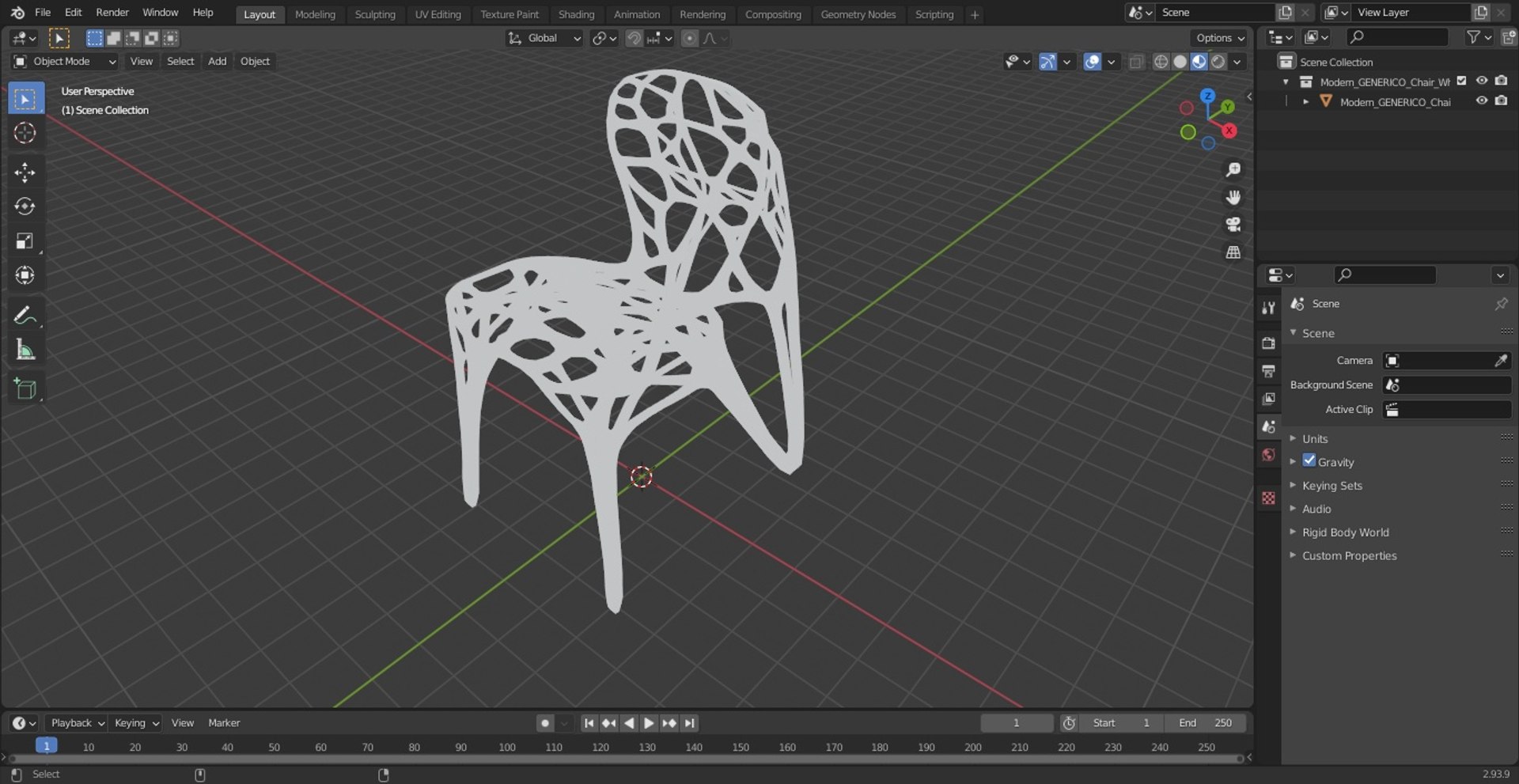1519x784 pixels.
Task: Click the outliner search field
Action: pos(1397,37)
